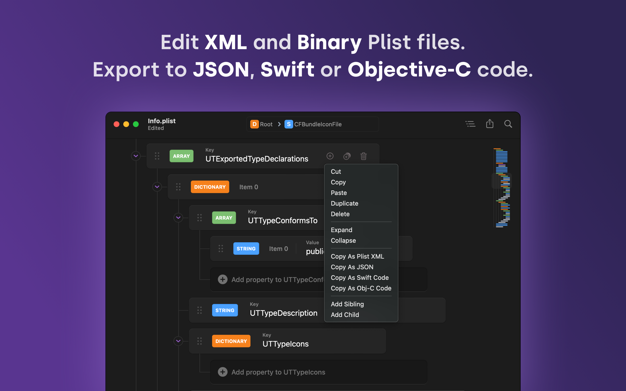The image size is (626, 391).
Task: Click the outline list icon in toolbar
Action: [x=470, y=124]
